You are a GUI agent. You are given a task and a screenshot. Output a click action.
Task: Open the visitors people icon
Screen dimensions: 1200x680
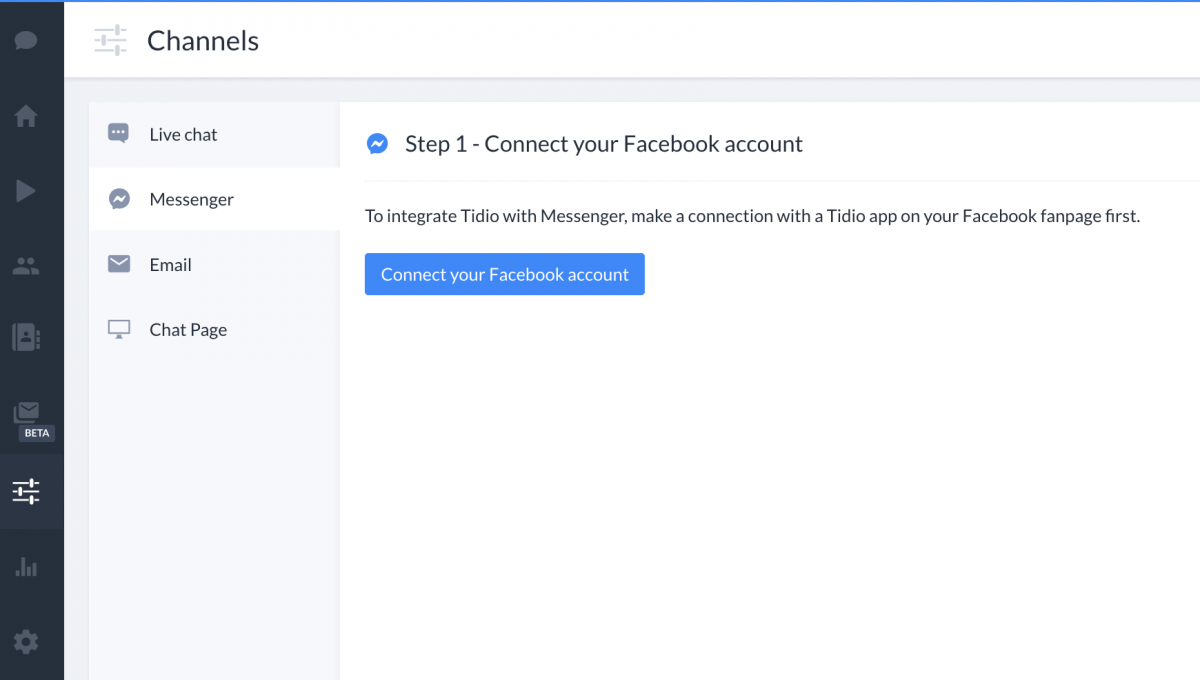[26, 266]
